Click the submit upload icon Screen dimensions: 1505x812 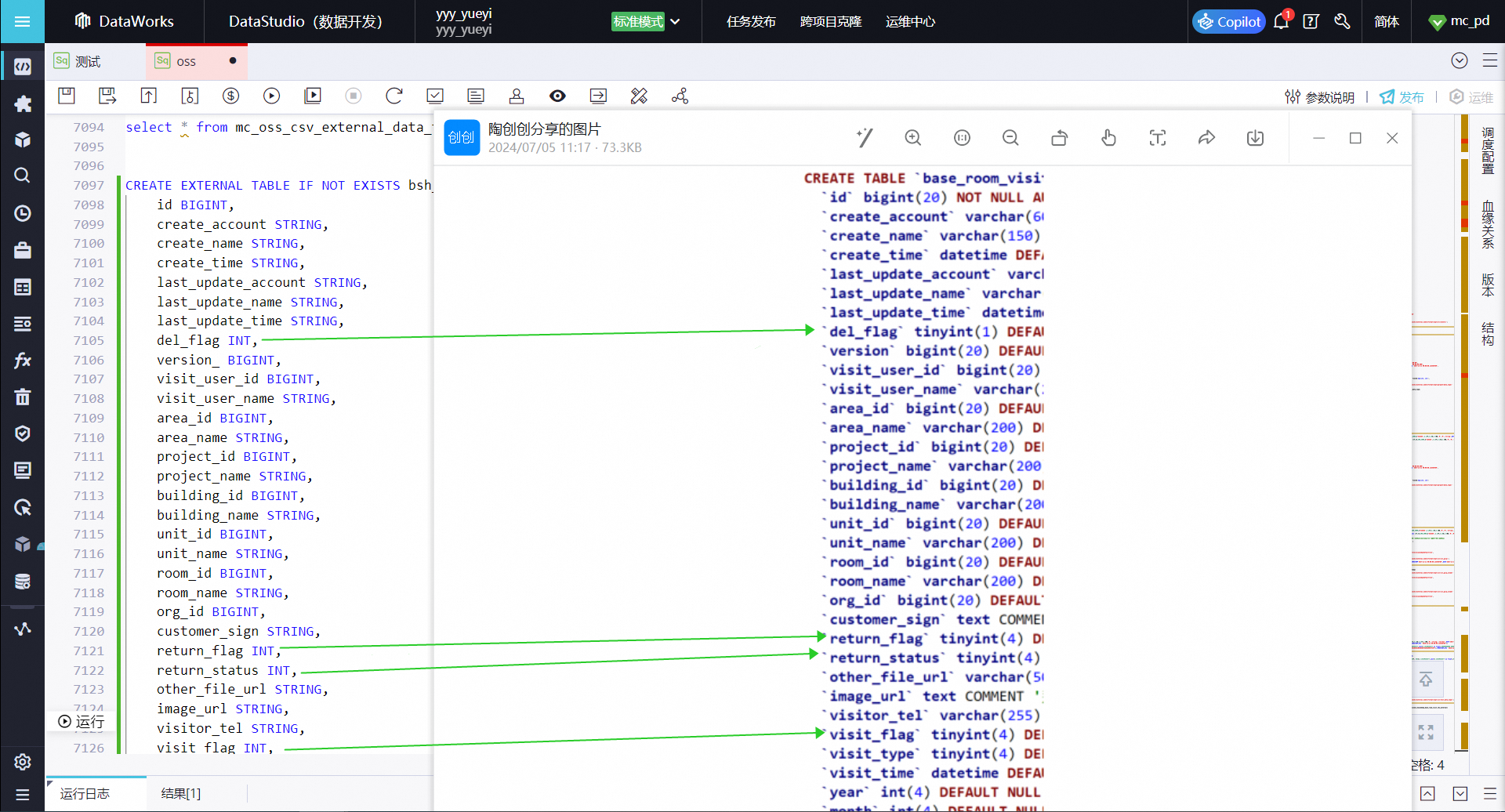(x=149, y=96)
